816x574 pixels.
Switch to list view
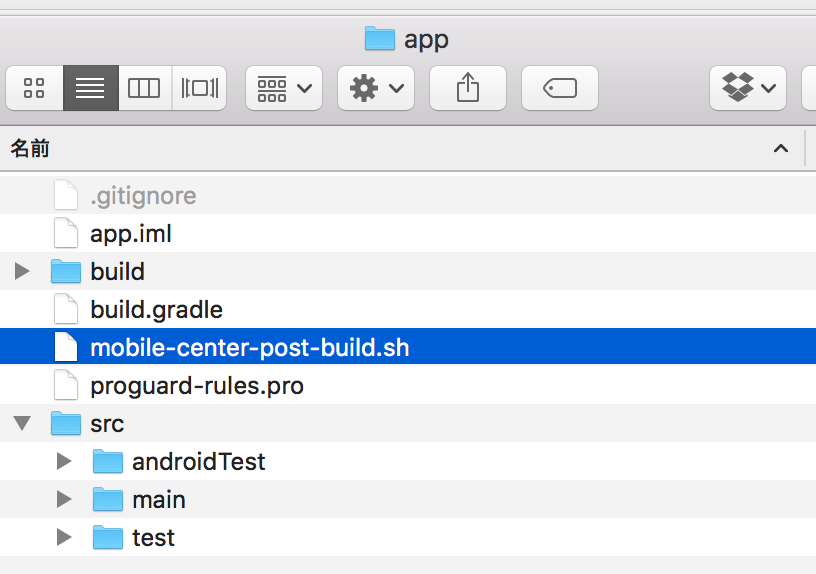[x=91, y=88]
